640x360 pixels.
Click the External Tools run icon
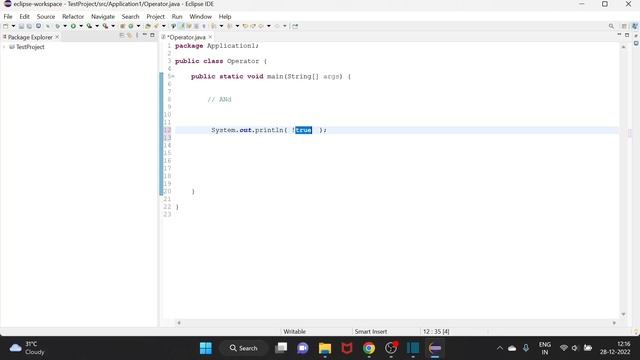point(105,26)
